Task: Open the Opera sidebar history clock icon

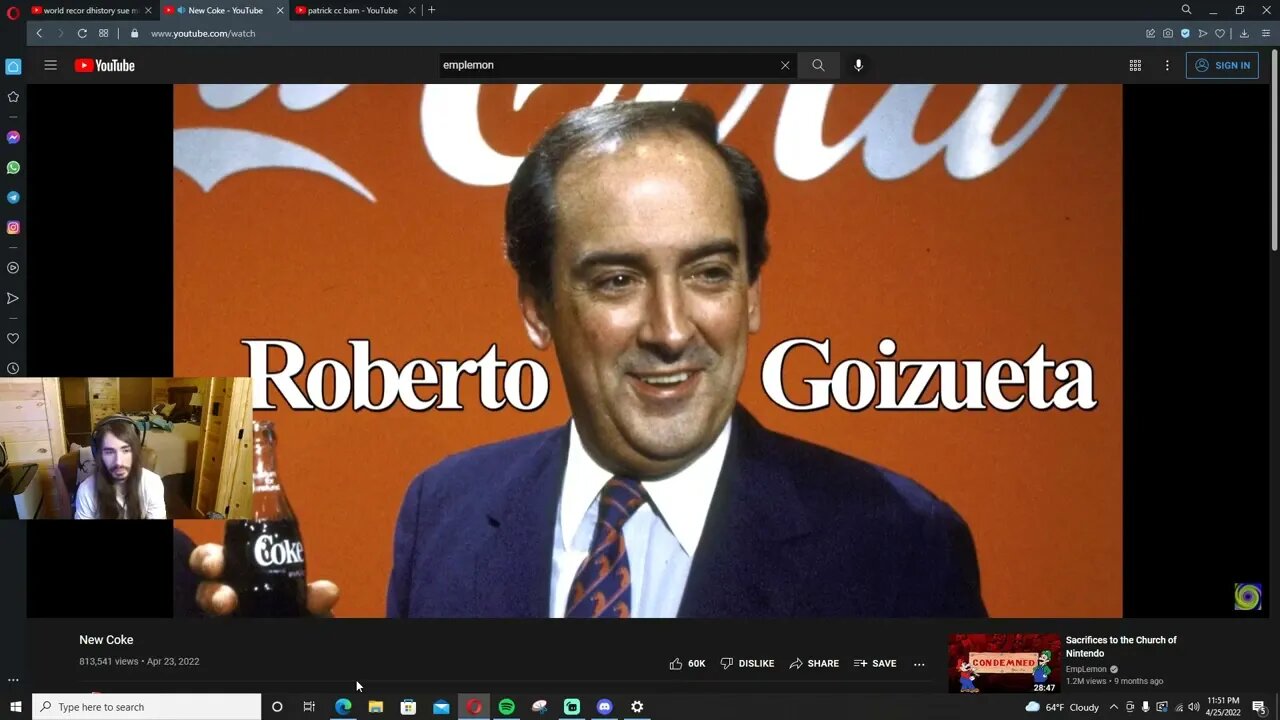Action: coord(13,368)
